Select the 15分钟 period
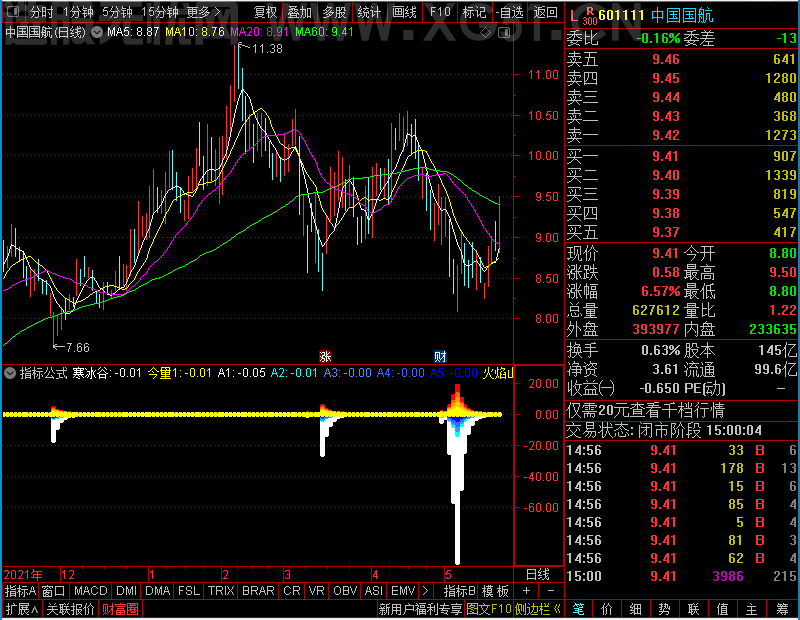Image resolution: width=800 pixels, height=620 pixels. (x=159, y=12)
